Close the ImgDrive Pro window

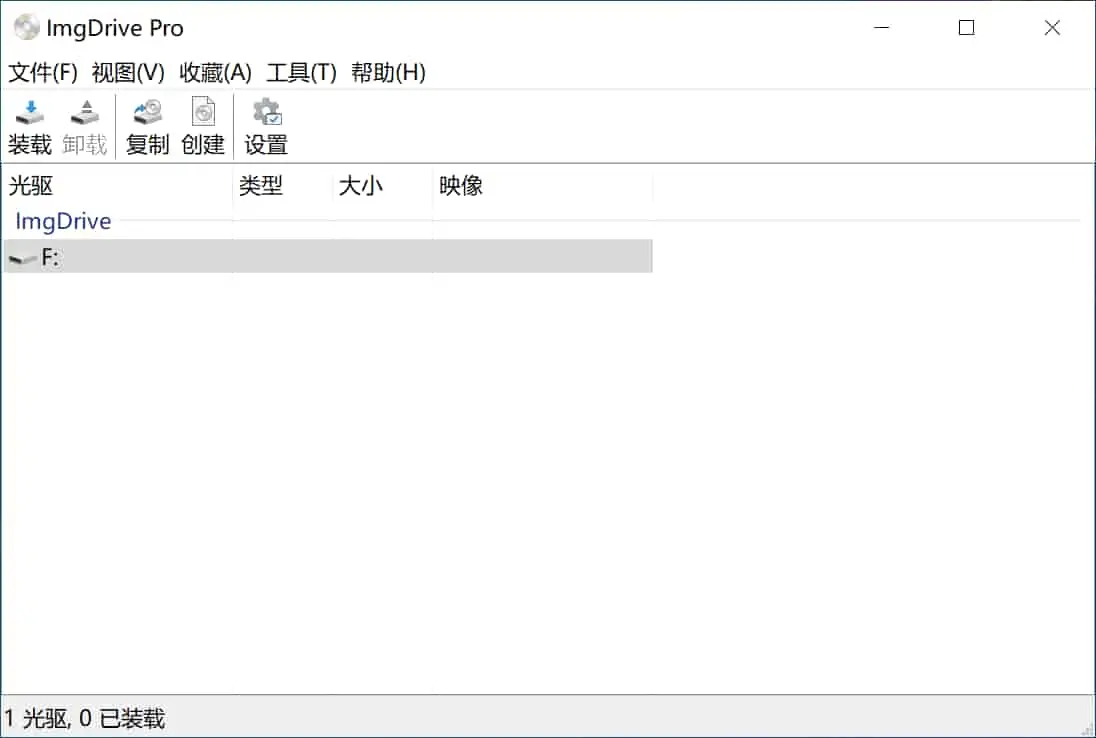point(1052,27)
